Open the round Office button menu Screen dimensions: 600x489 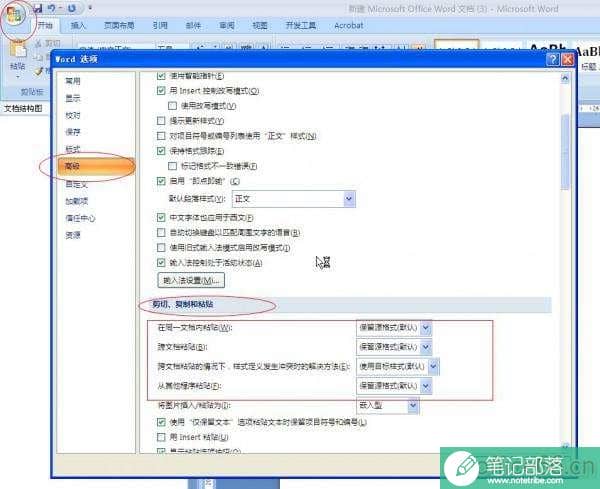[15, 16]
